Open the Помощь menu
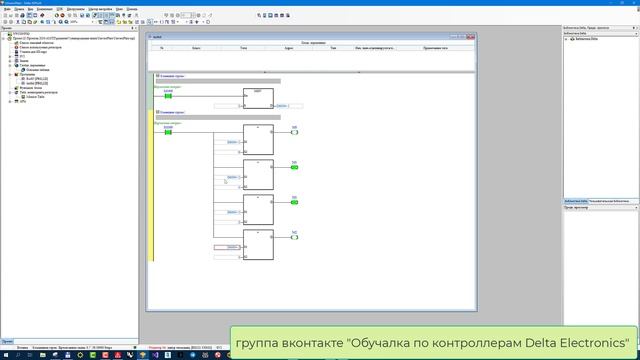640x360 pixels. 132,9
